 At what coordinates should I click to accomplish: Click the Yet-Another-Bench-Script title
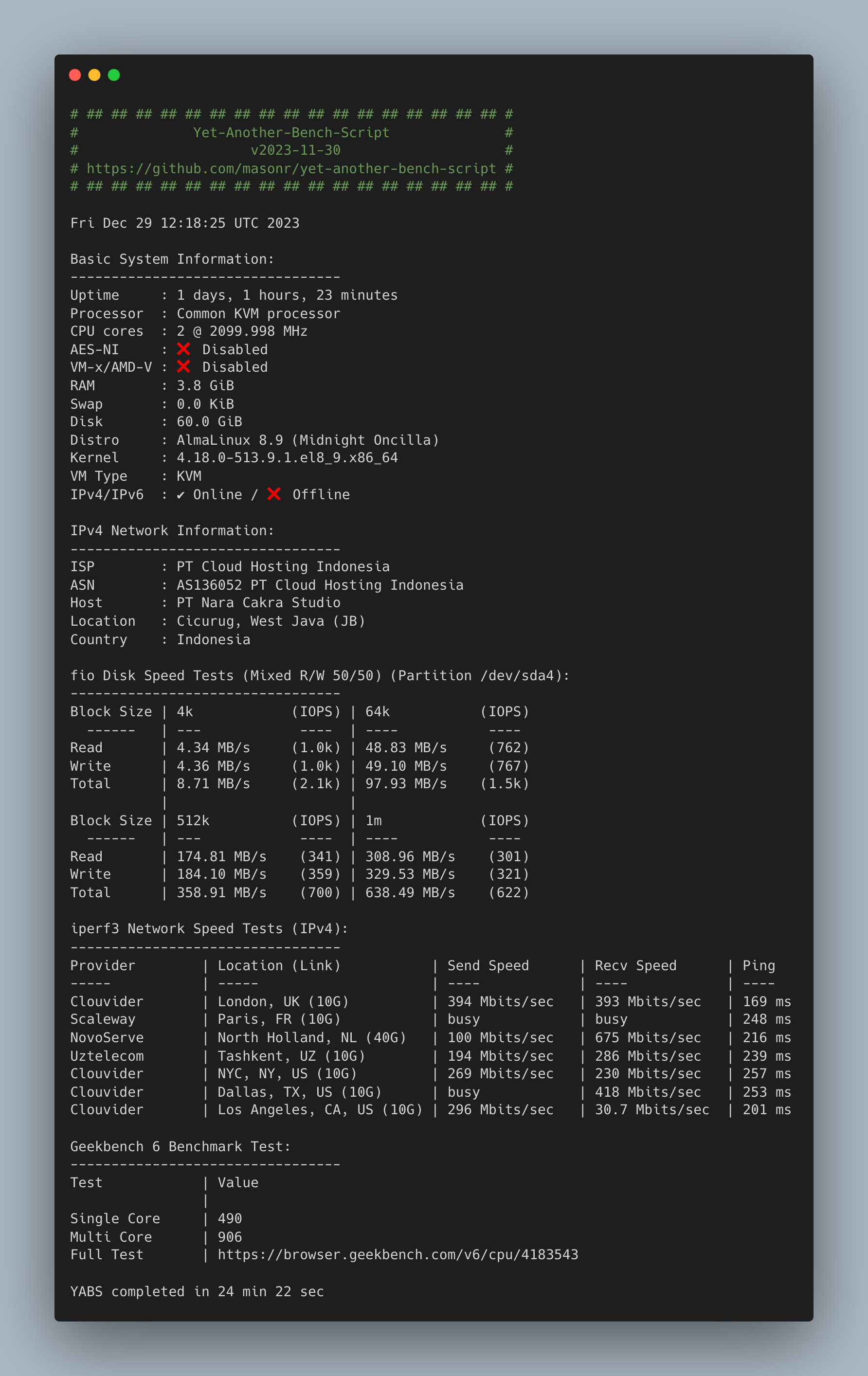click(291, 132)
